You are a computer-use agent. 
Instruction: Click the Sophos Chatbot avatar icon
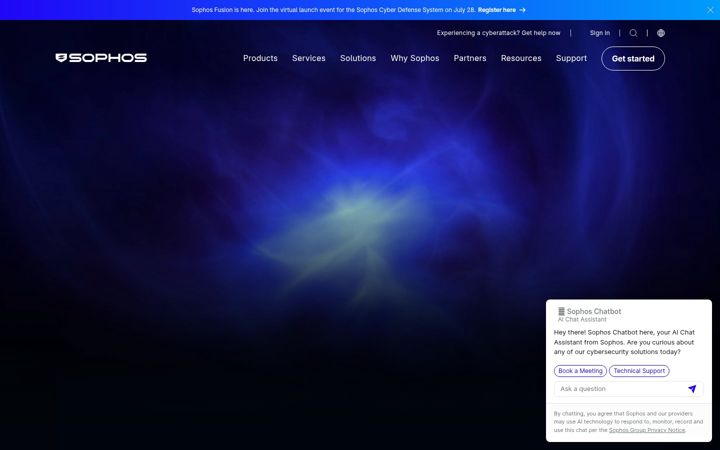561,311
